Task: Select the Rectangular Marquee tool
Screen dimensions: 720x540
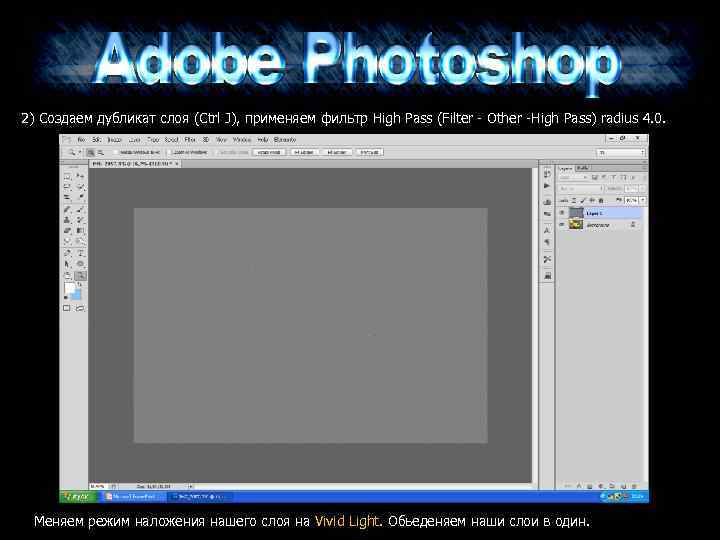Action: (x=68, y=176)
